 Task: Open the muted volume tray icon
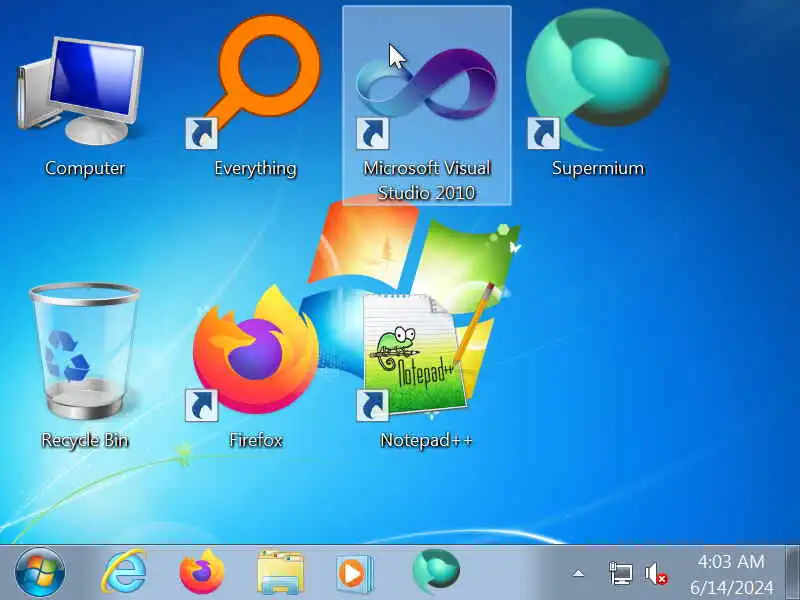[656, 573]
